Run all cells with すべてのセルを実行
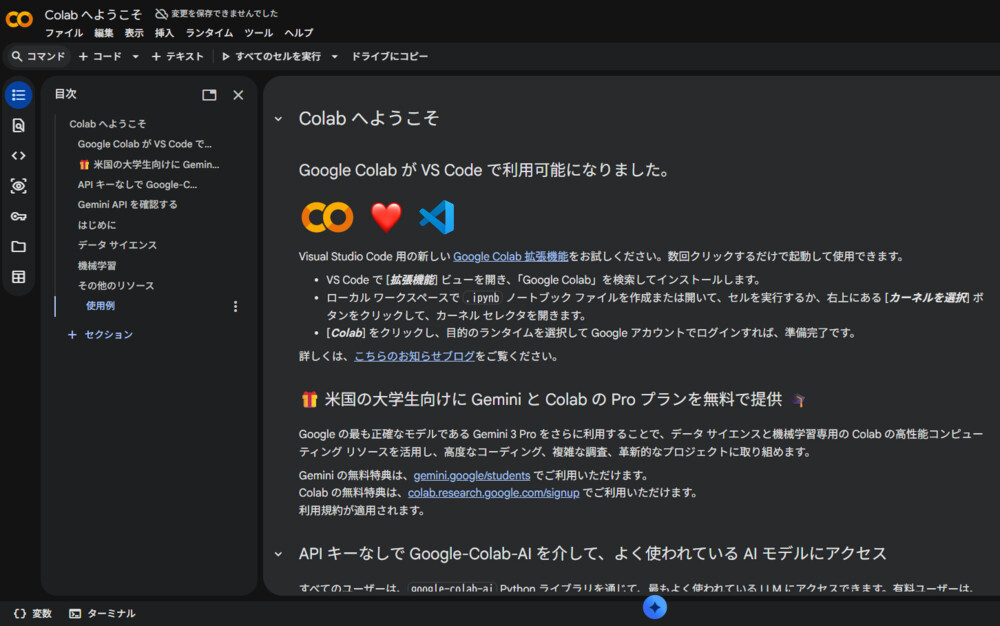 click(x=271, y=56)
